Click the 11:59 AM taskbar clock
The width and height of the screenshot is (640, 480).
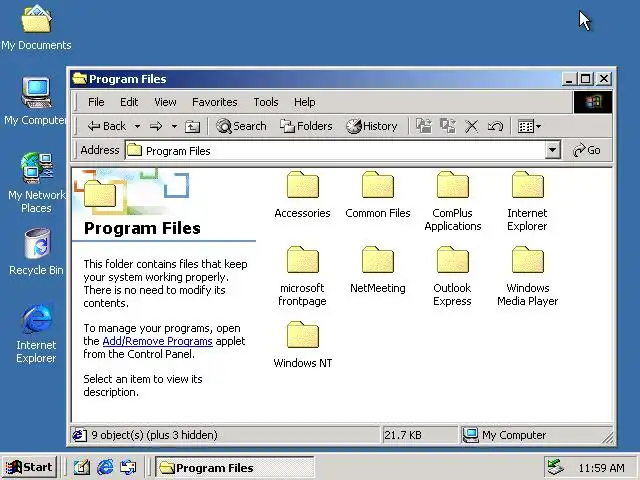coord(602,468)
